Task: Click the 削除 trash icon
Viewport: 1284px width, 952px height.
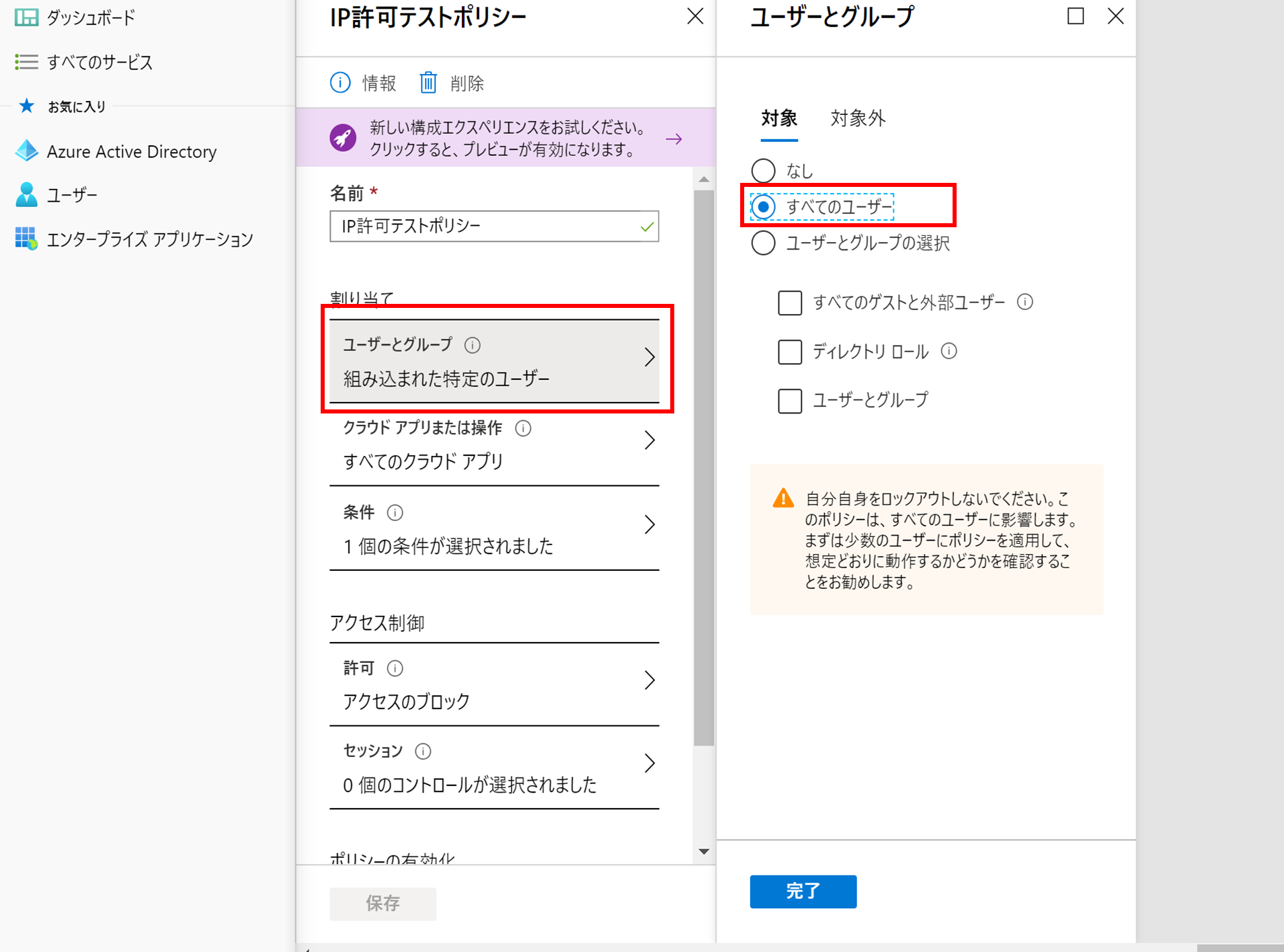Action: pos(428,83)
